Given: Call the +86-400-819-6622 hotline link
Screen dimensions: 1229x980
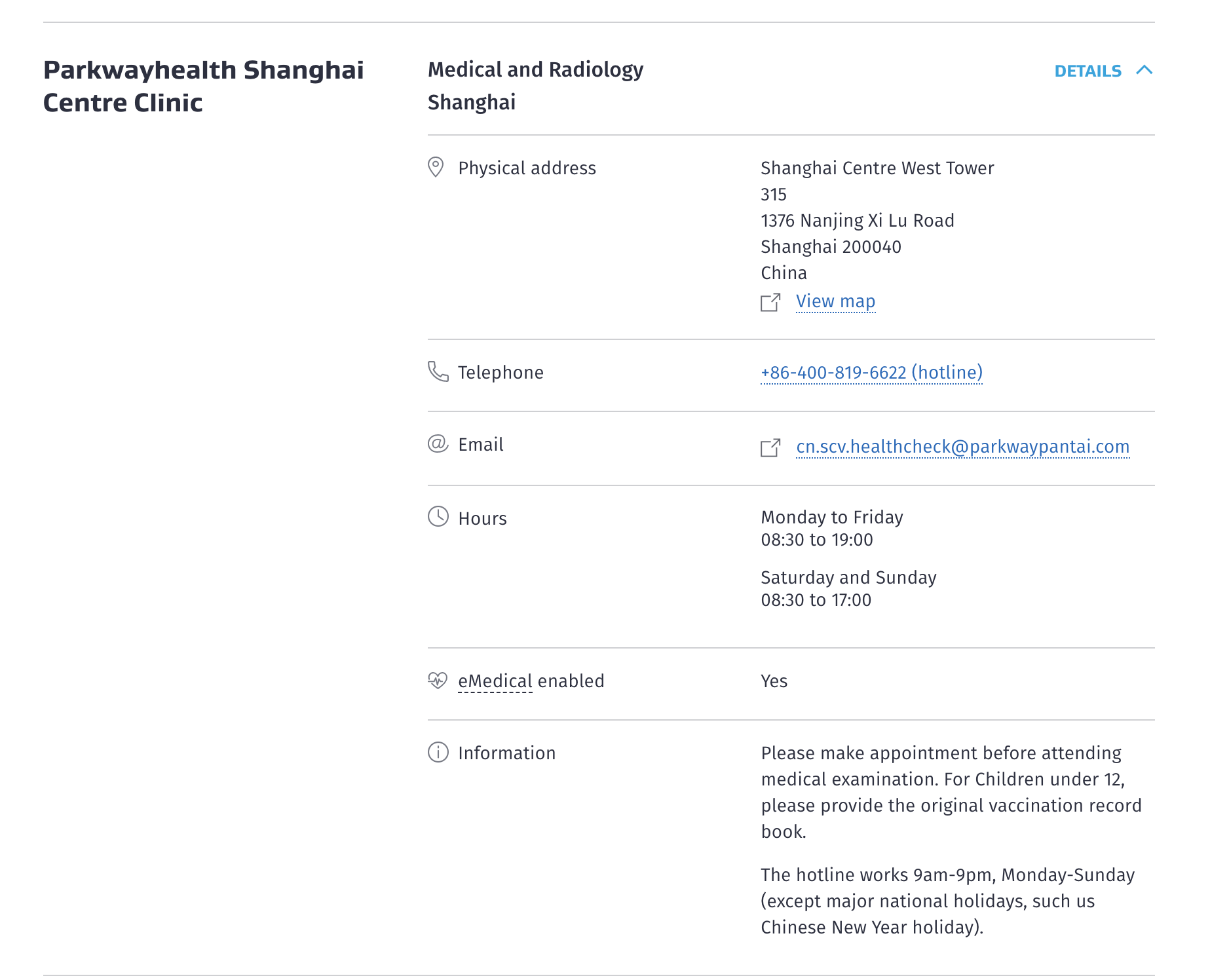Looking at the screenshot, I should [871, 373].
